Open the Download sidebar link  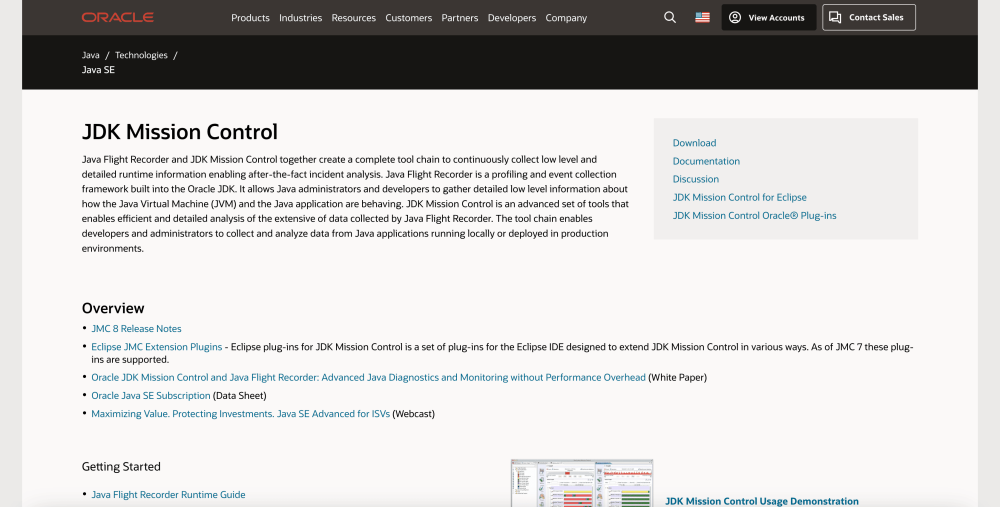pos(694,143)
